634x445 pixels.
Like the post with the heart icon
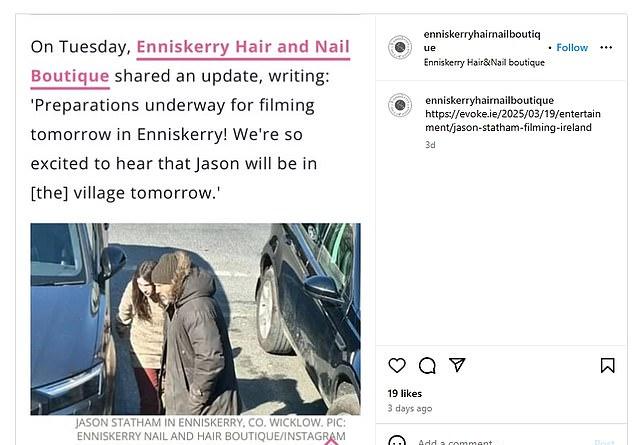397,365
